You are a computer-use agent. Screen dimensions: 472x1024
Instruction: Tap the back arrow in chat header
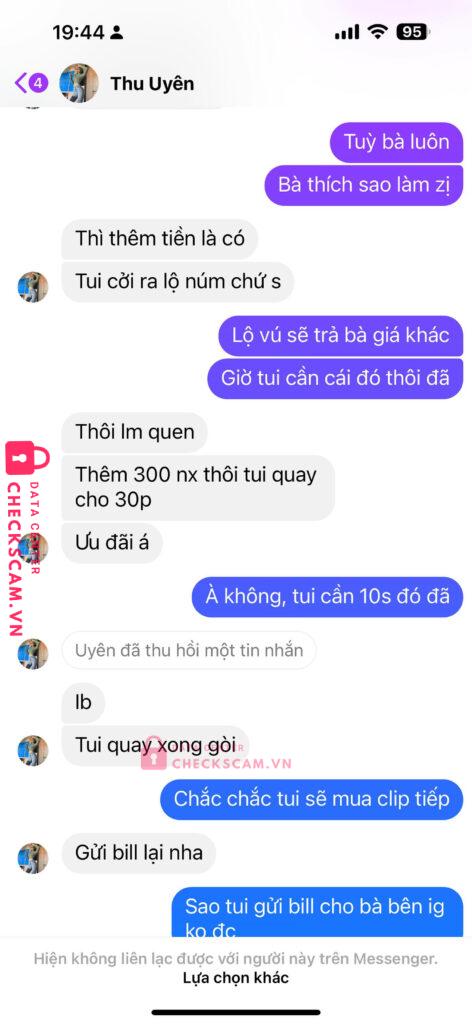pyautogui.click(x=20, y=83)
